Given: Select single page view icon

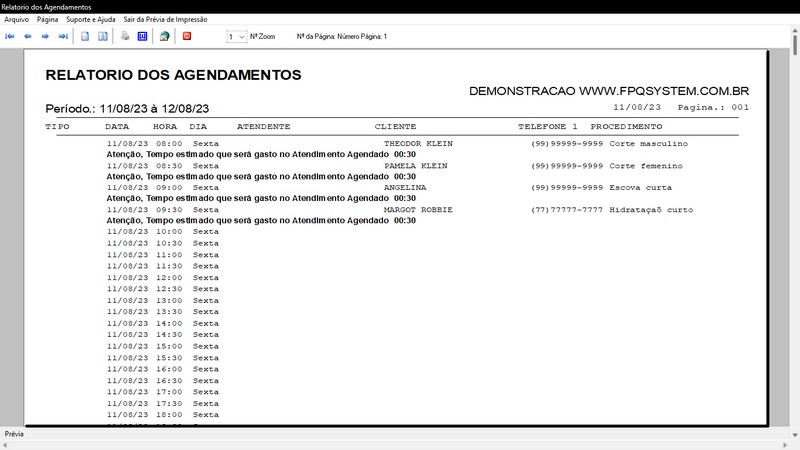Looking at the screenshot, I should point(85,36).
